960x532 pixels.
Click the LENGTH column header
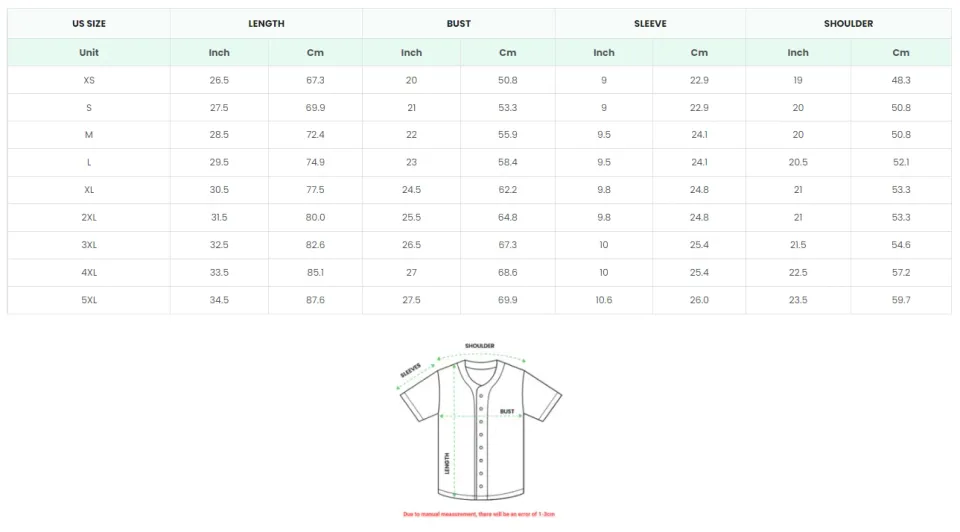point(266,23)
